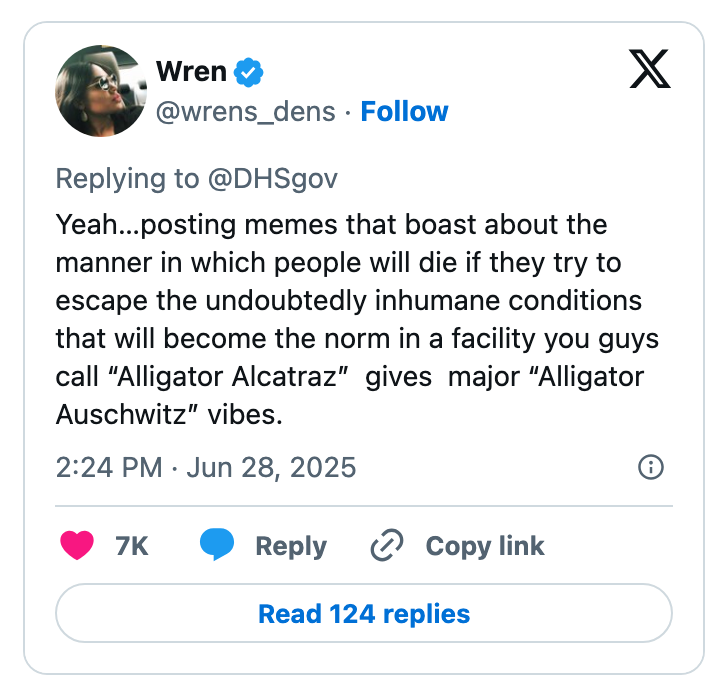The image size is (726, 694).
Task: Open the @DHSgov mention
Action: (272, 179)
